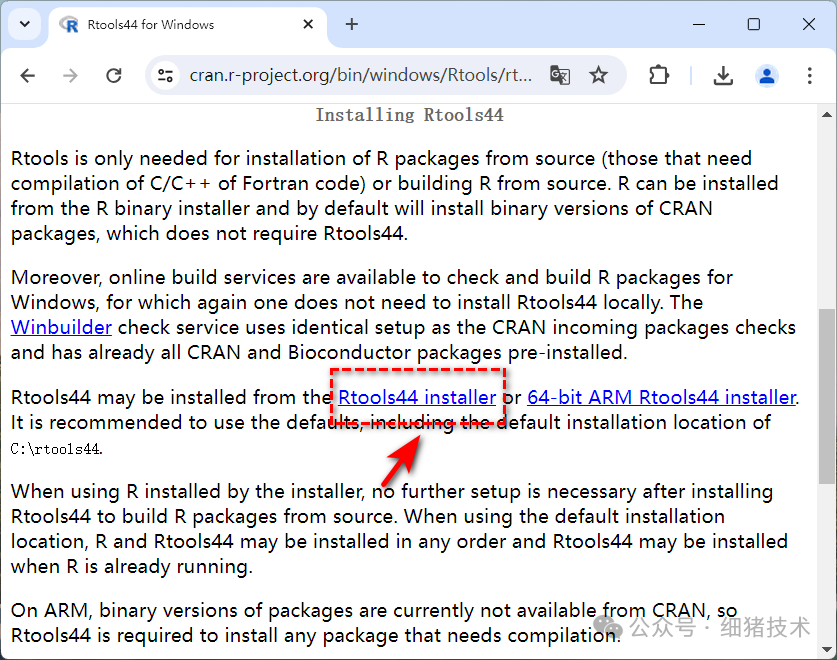This screenshot has height=660, width=837.
Task: View site information icon in the address bar
Action: (165, 75)
